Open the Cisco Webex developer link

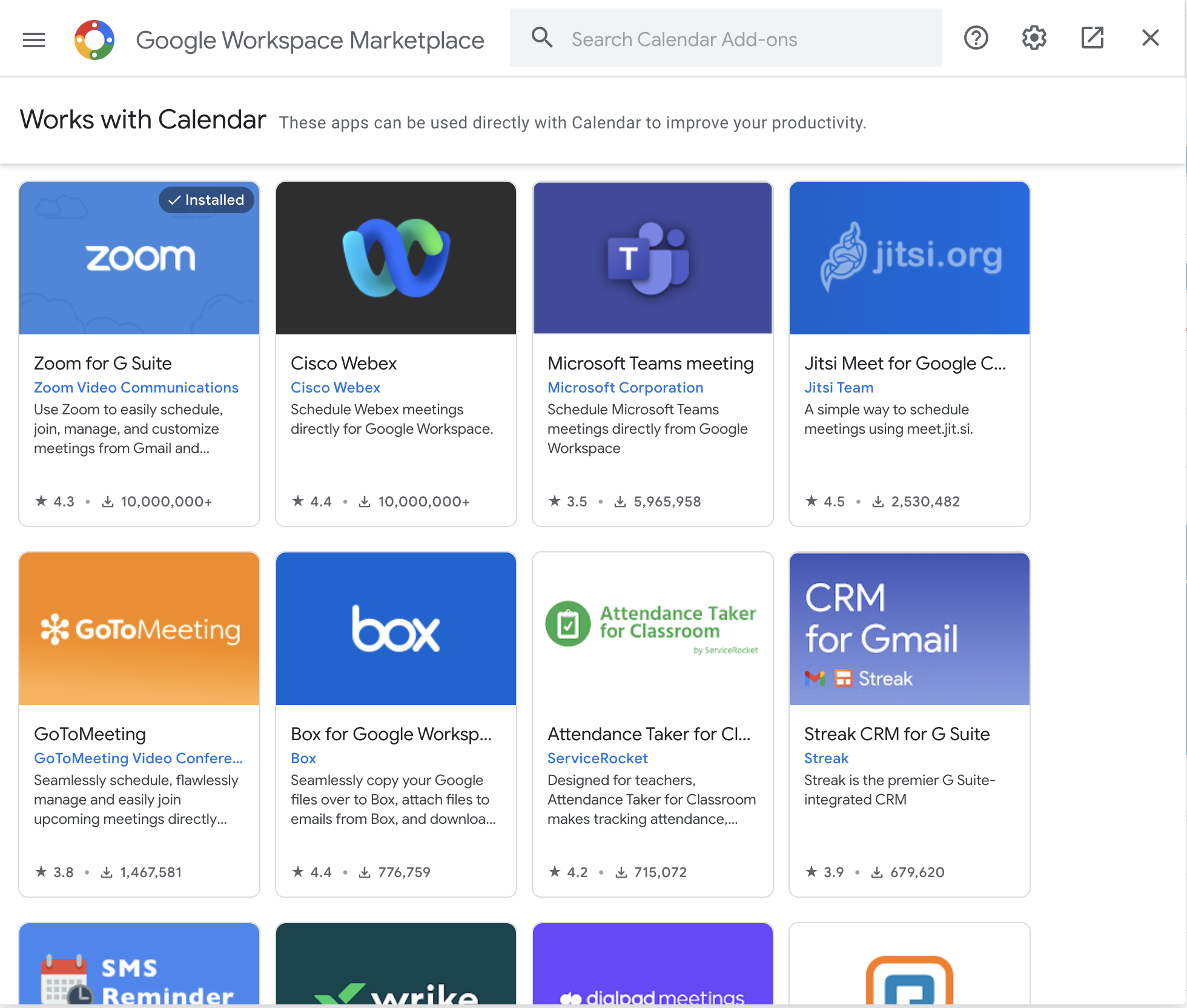pos(336,388)
